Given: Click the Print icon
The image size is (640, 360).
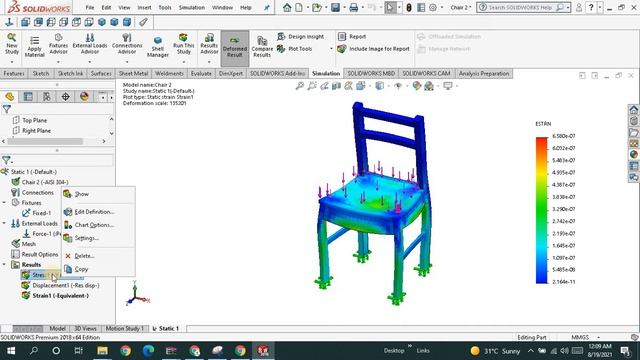Looking at the screenshot, I should (354, 7).
